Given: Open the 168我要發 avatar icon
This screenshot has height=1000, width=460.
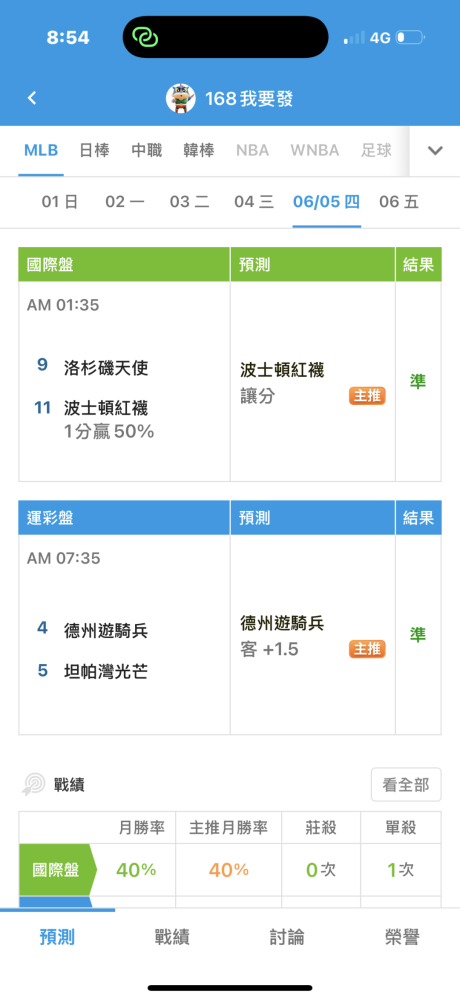Looking at the screenshot, I should coord(181,98).
